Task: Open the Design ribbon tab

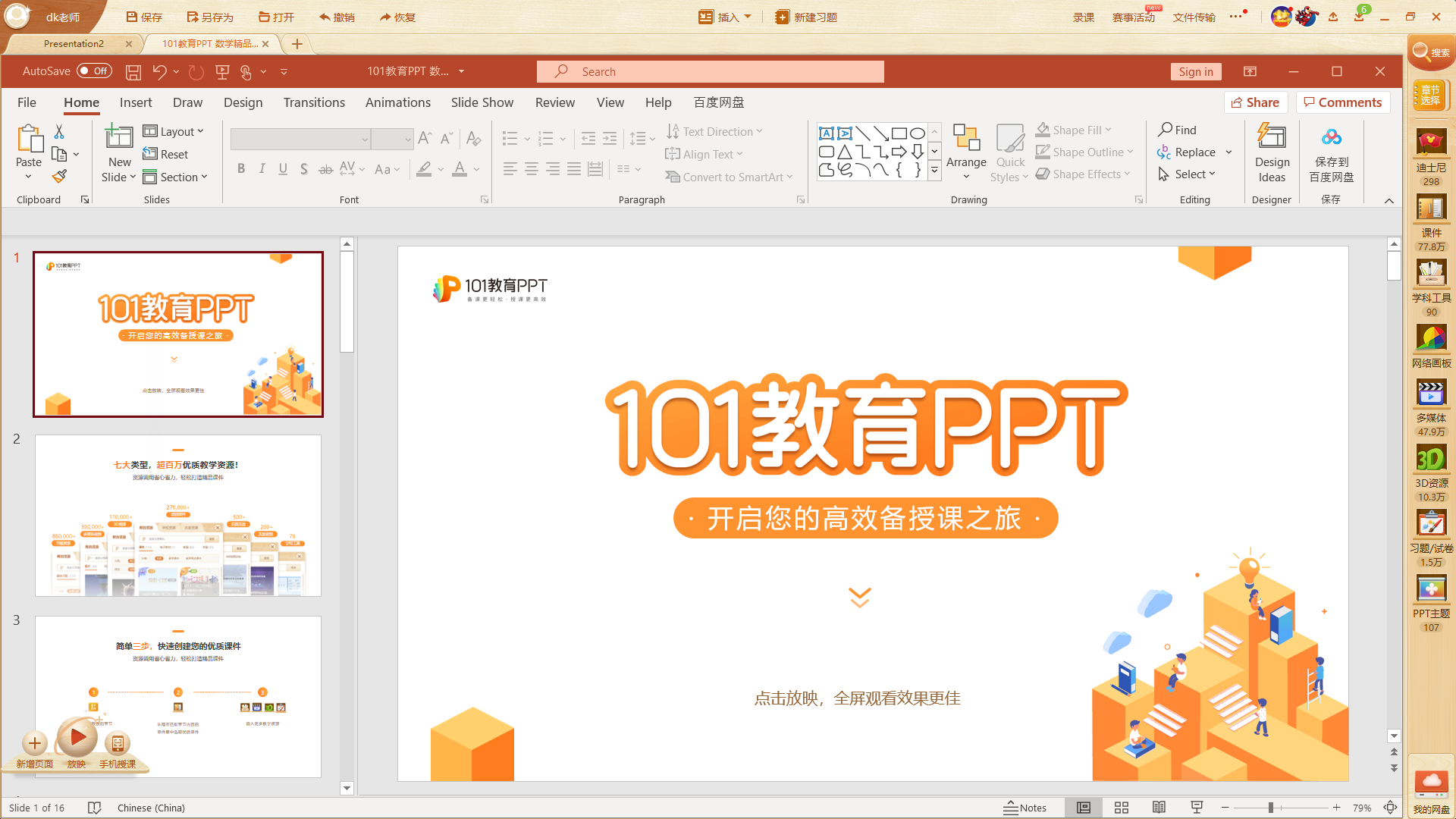Action: 243,102
